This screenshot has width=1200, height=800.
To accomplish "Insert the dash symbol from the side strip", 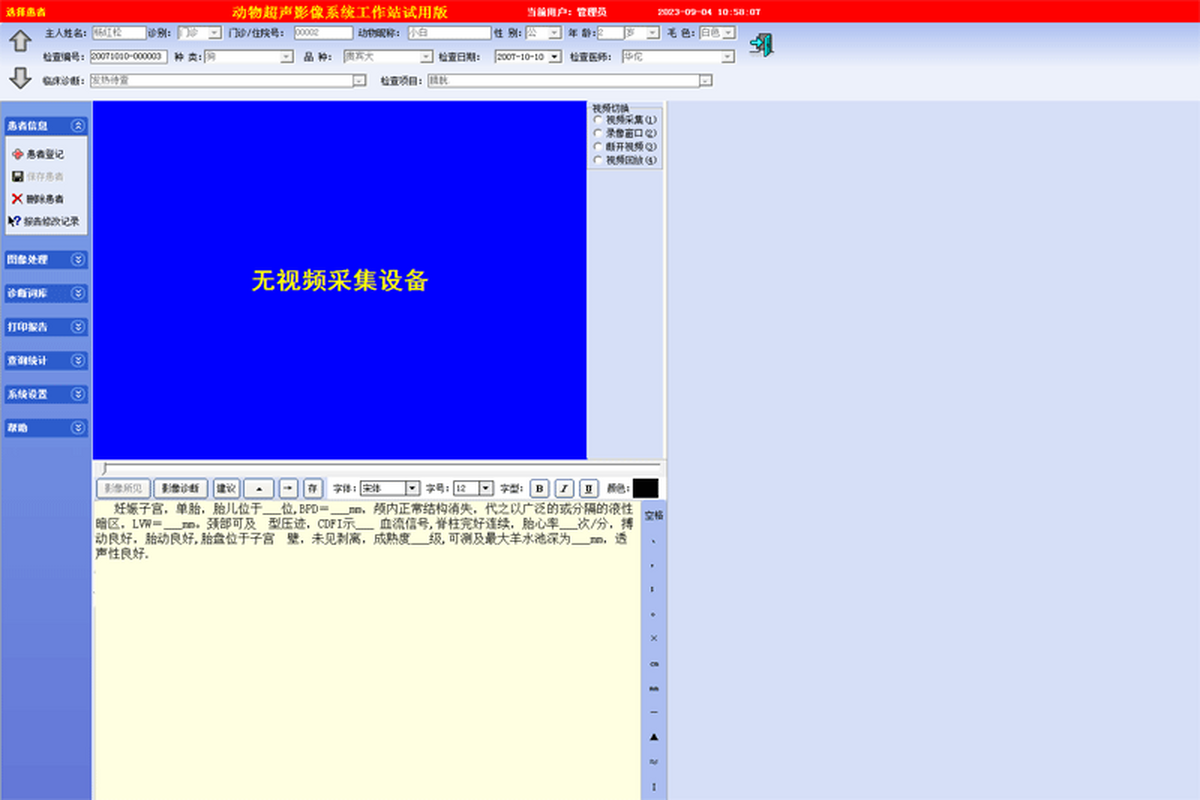I will click(x=654, y=712).
